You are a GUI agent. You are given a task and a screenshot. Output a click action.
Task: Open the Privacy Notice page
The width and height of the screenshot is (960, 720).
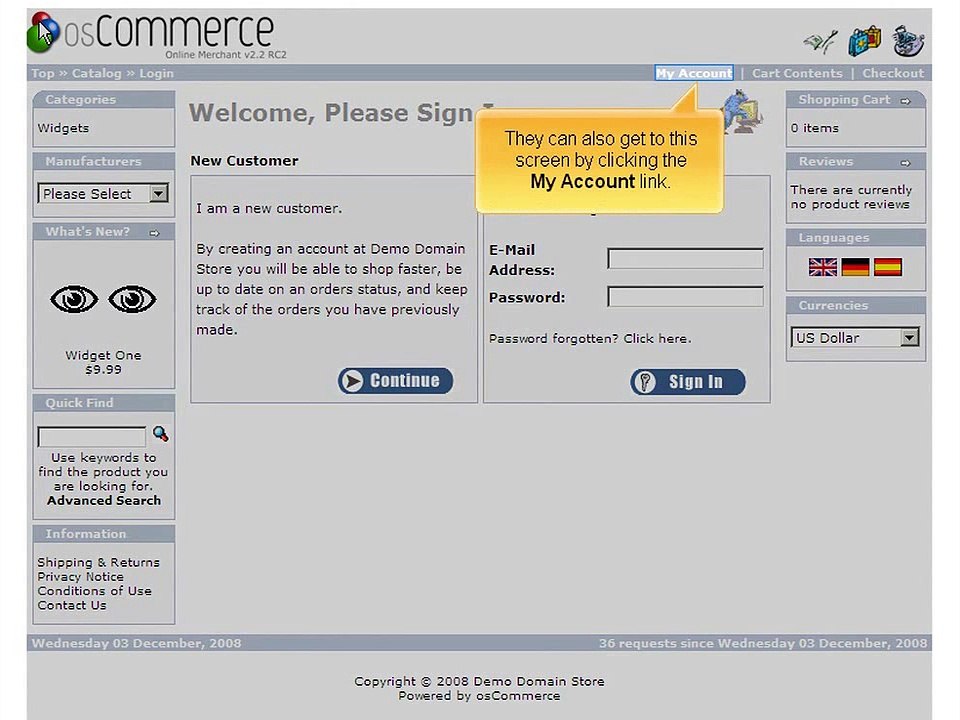pyautogui.click(x=80, y=577)
